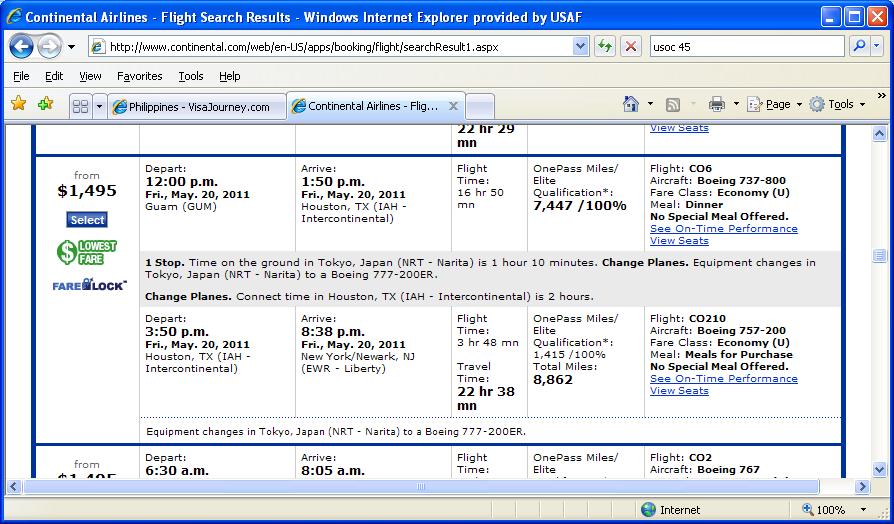The width and height of the screenshot is (894, 524).
Task: Click the RSS Feeds icon
Action: click(x=673, y=104)
